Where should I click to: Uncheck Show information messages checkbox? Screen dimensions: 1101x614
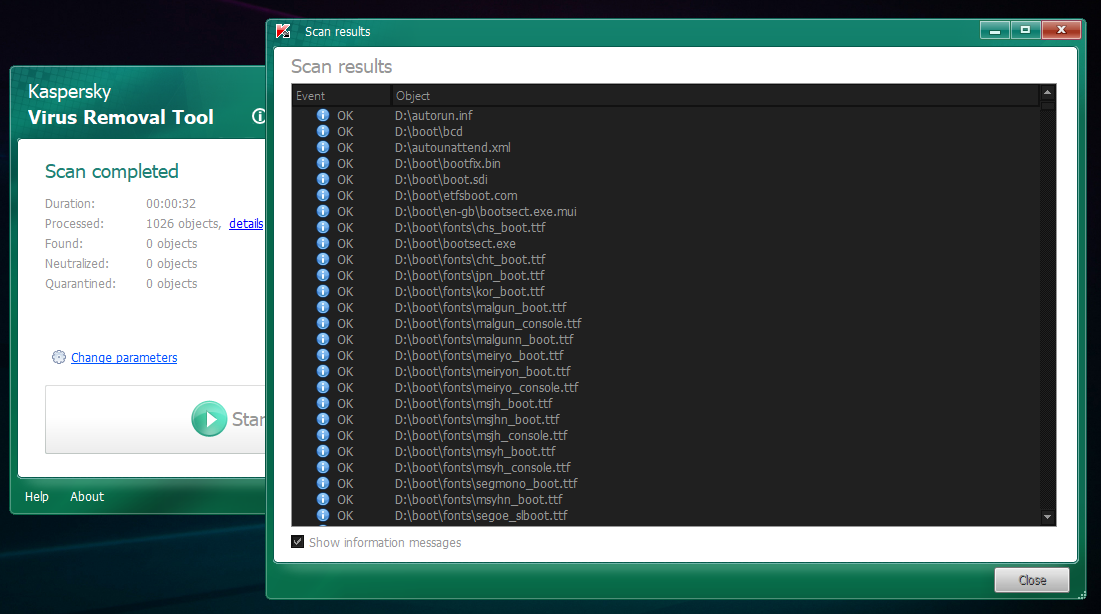click(x=298, y=542)
